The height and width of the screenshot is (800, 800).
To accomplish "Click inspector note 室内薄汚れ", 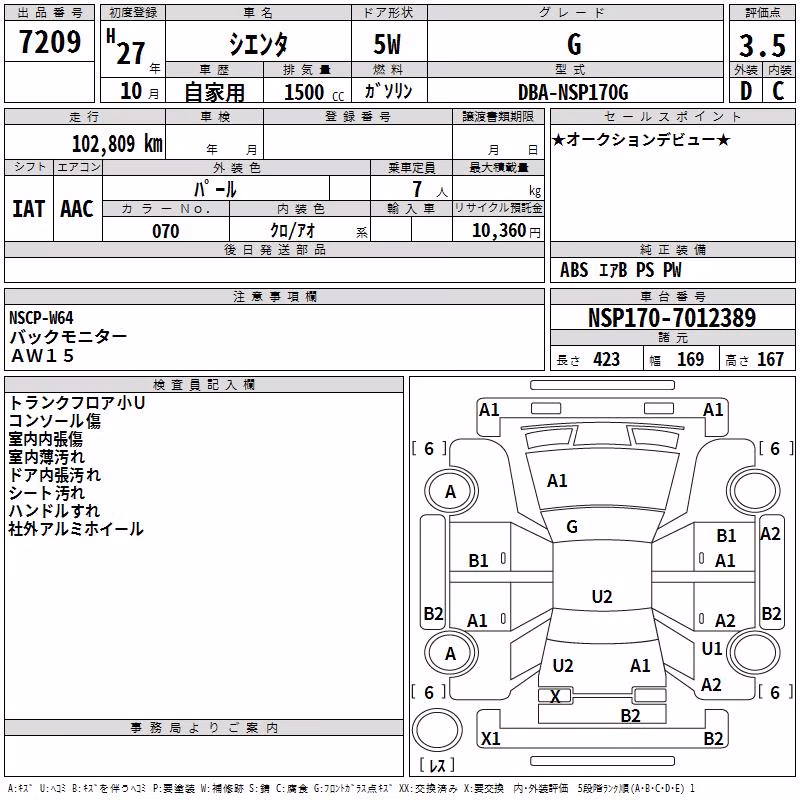I will [46, 457].
